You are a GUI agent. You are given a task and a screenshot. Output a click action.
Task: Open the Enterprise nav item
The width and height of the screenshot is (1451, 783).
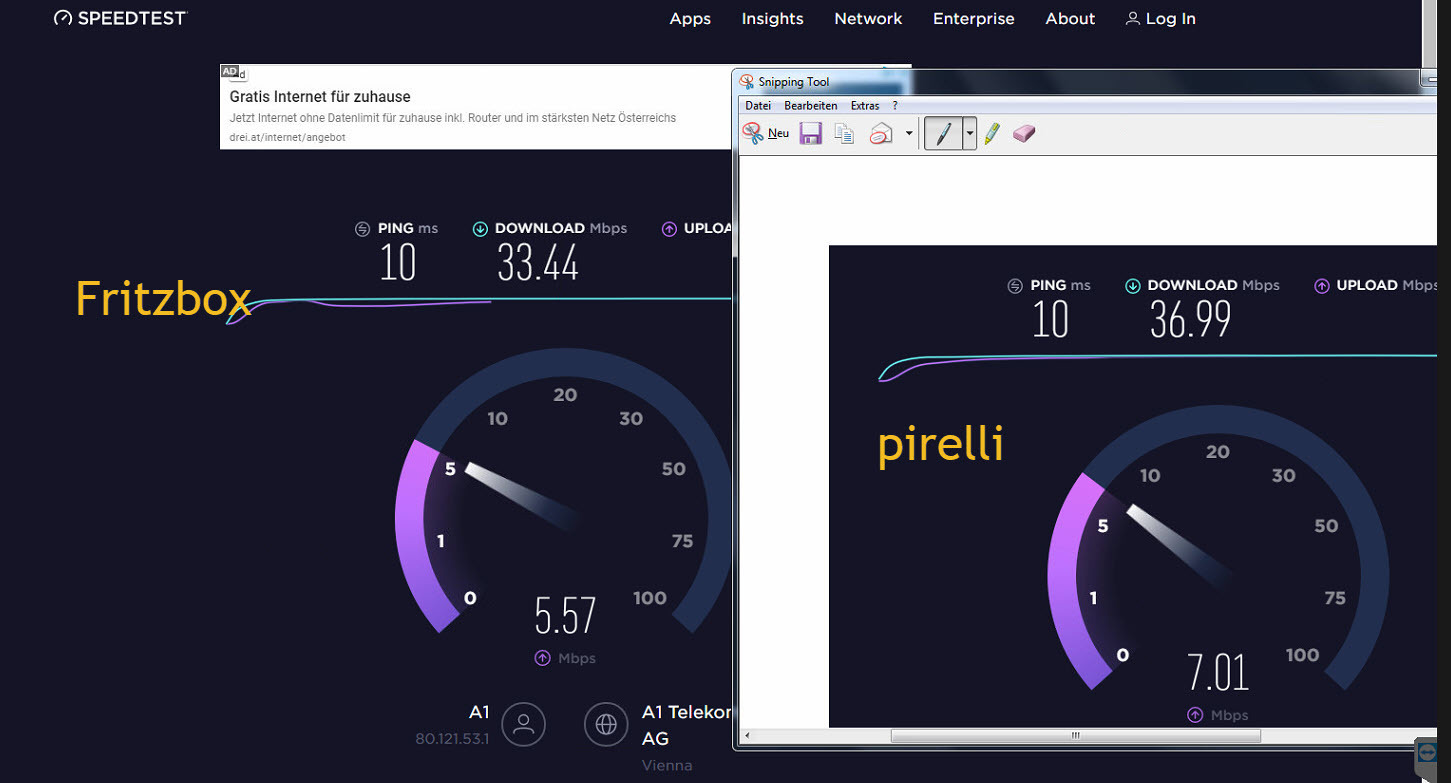point(973,19)
